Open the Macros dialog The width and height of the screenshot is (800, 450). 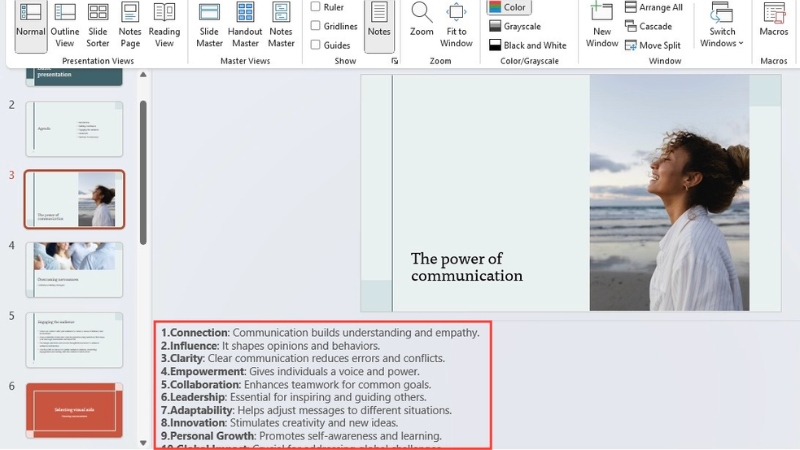(x=773, y=20)
